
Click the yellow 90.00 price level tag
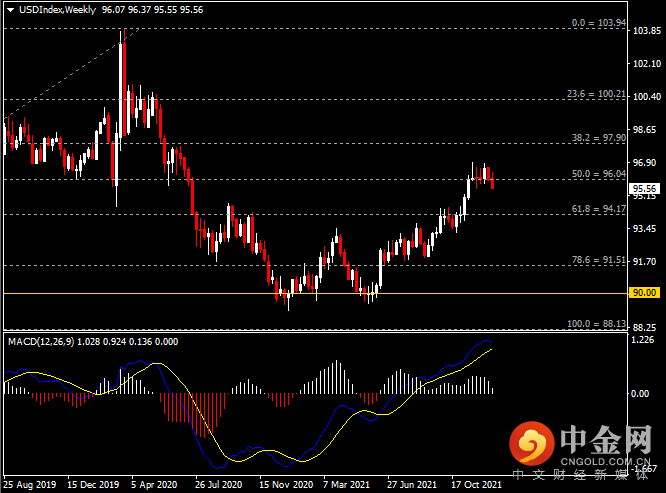click(644, 293)
